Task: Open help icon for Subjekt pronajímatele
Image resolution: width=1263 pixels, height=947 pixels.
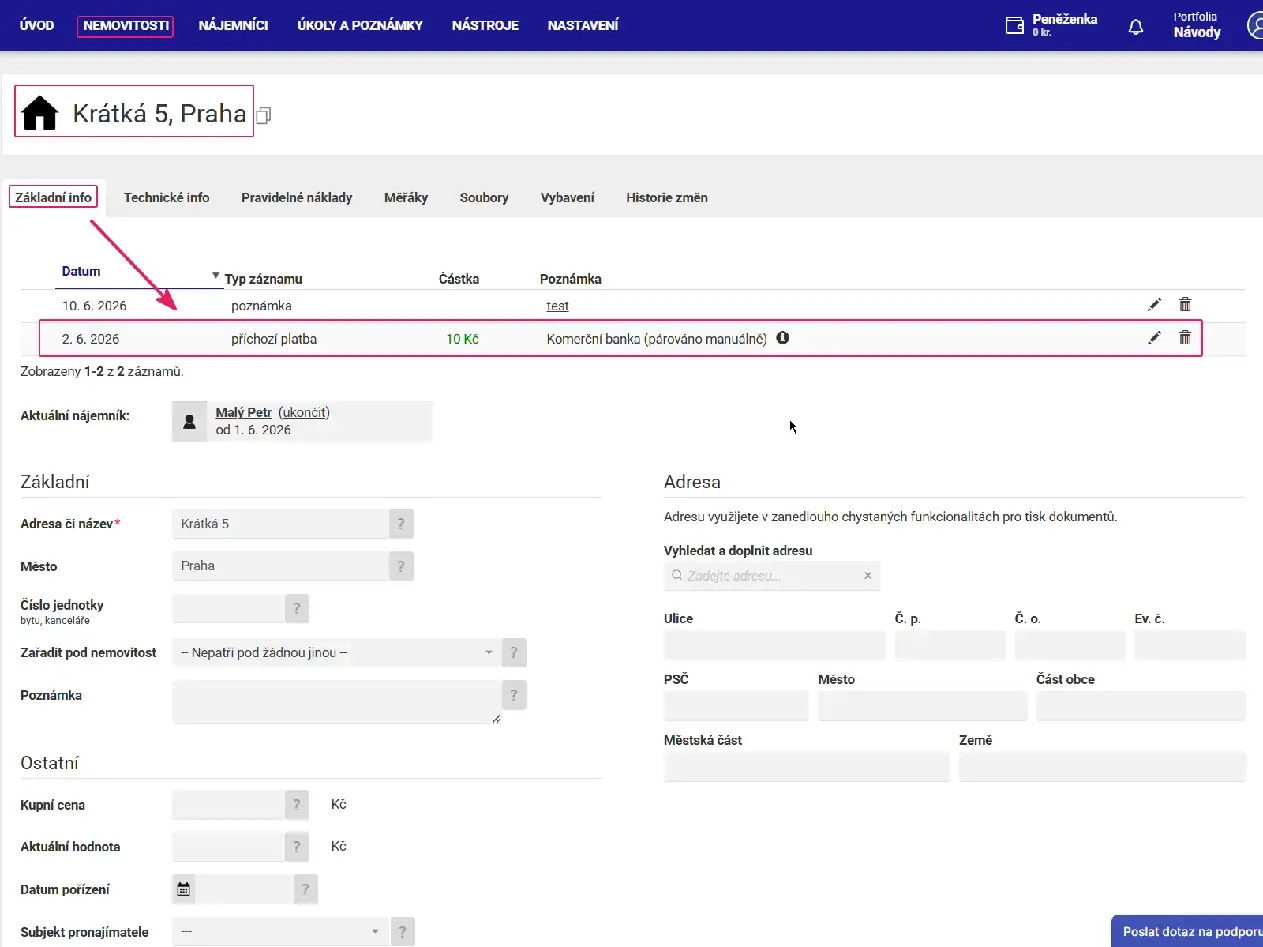Action: coord(402,932)
